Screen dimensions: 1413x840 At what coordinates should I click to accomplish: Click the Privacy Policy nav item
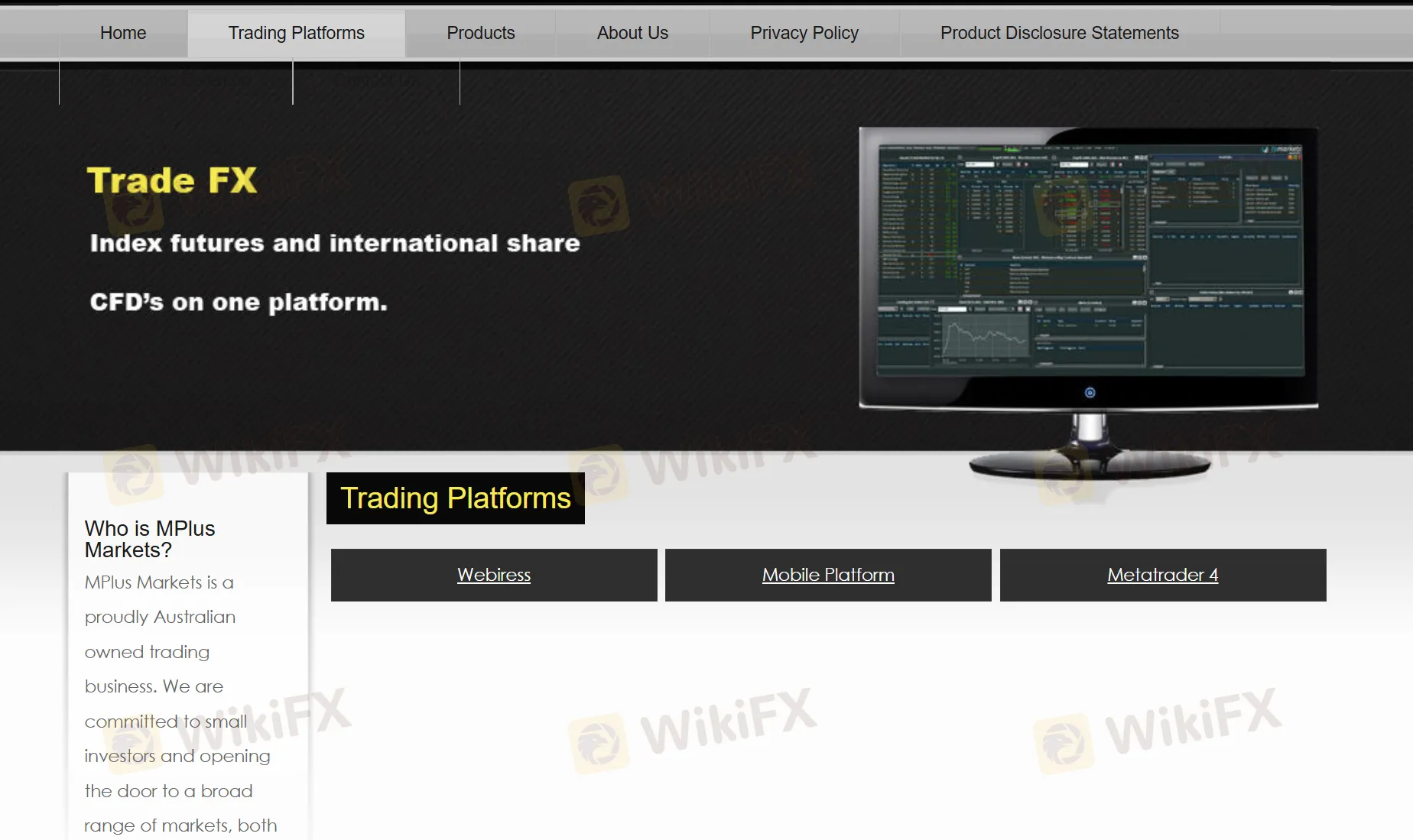804,33
